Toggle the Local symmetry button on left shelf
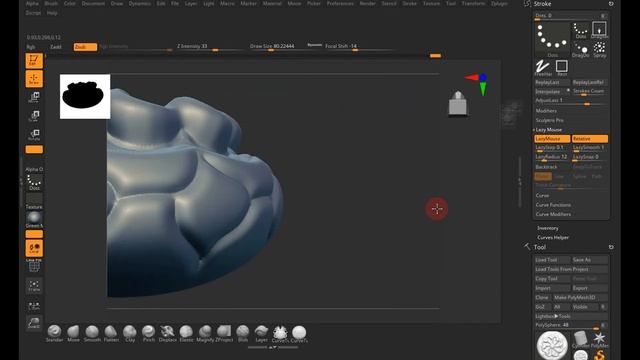Image resolution: width=640 pixels, height=360 pixels. (34, 248)
